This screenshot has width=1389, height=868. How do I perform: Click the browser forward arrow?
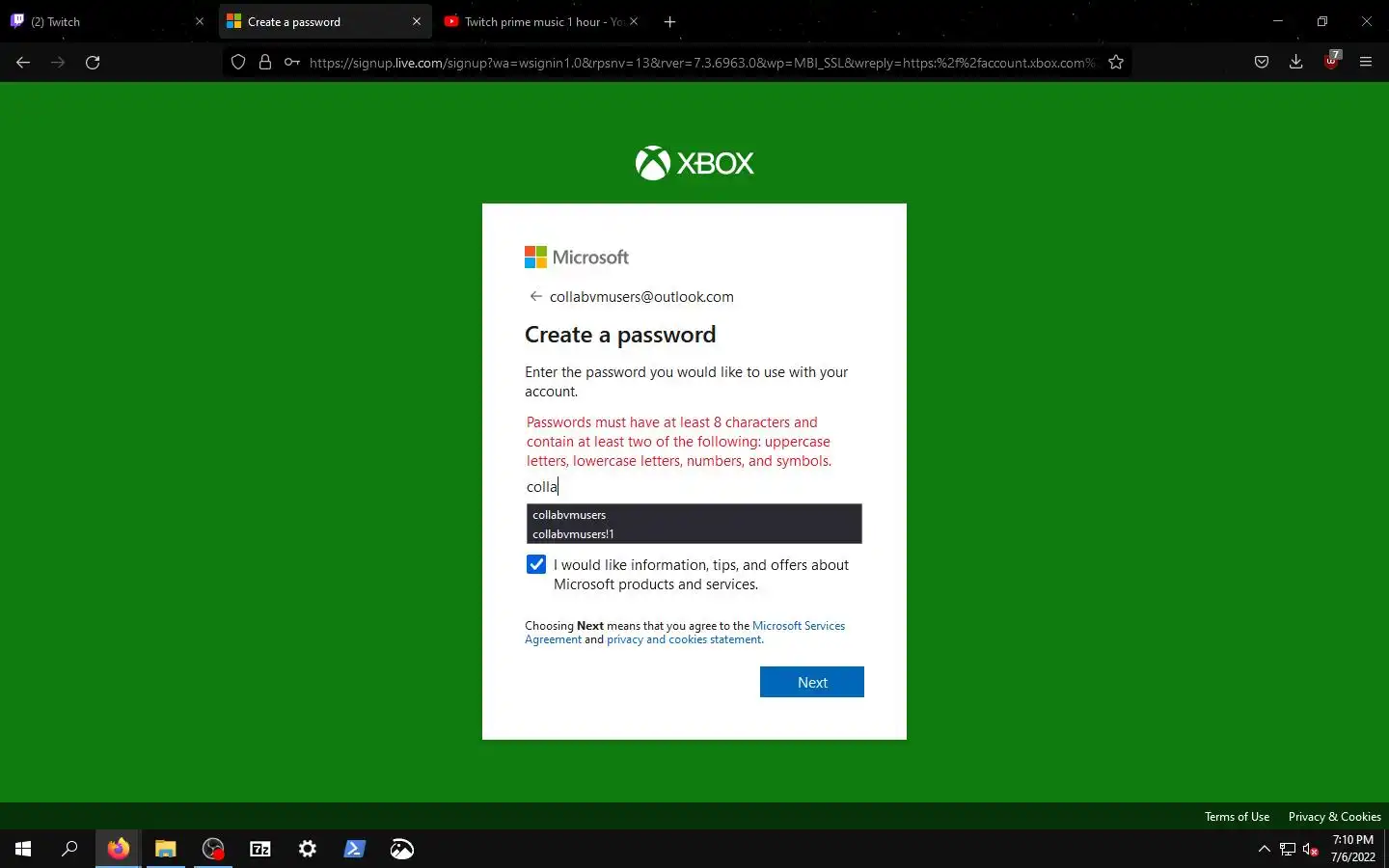[58, 62]
